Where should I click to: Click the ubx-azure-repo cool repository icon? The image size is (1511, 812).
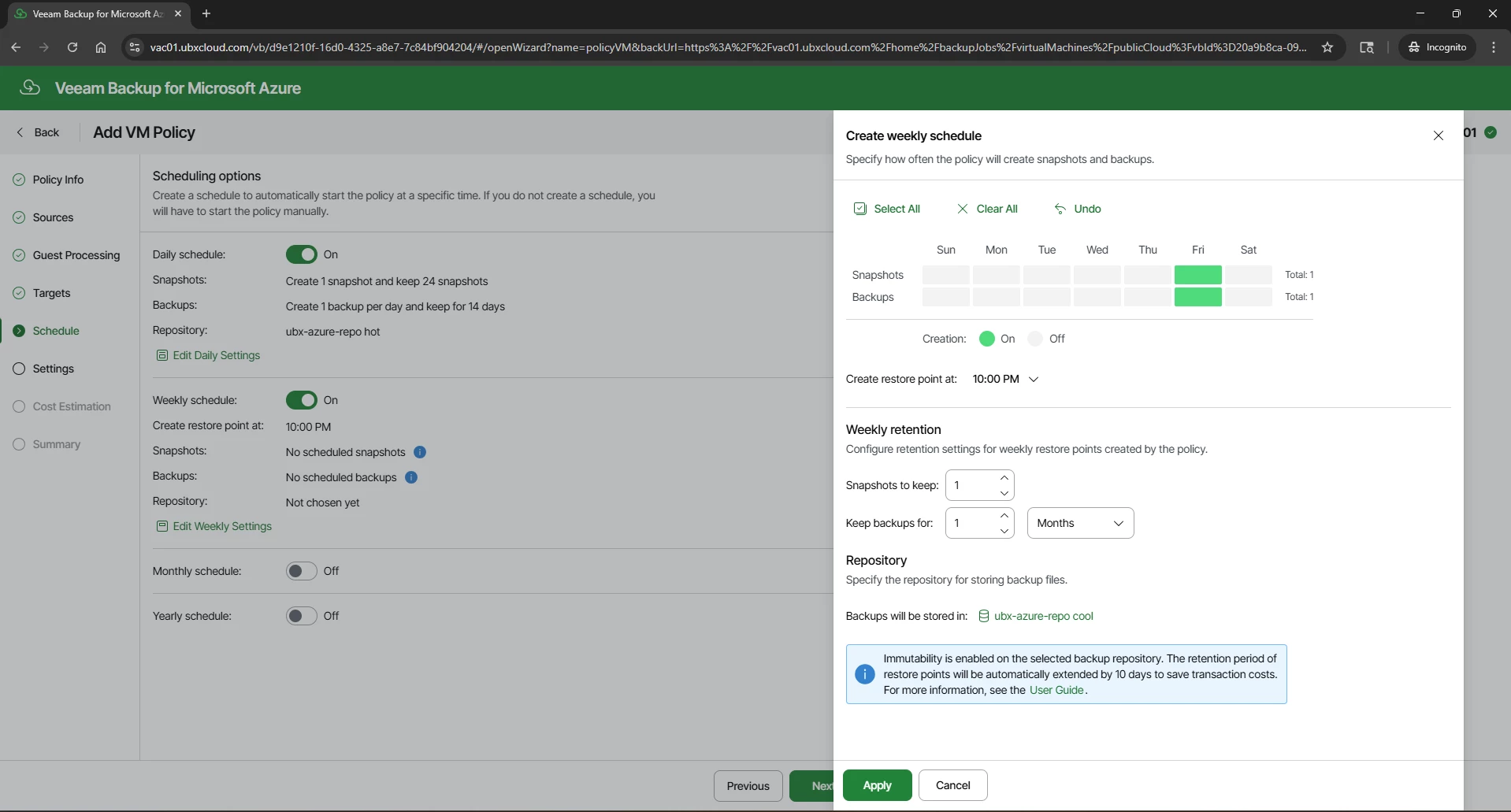983,616
